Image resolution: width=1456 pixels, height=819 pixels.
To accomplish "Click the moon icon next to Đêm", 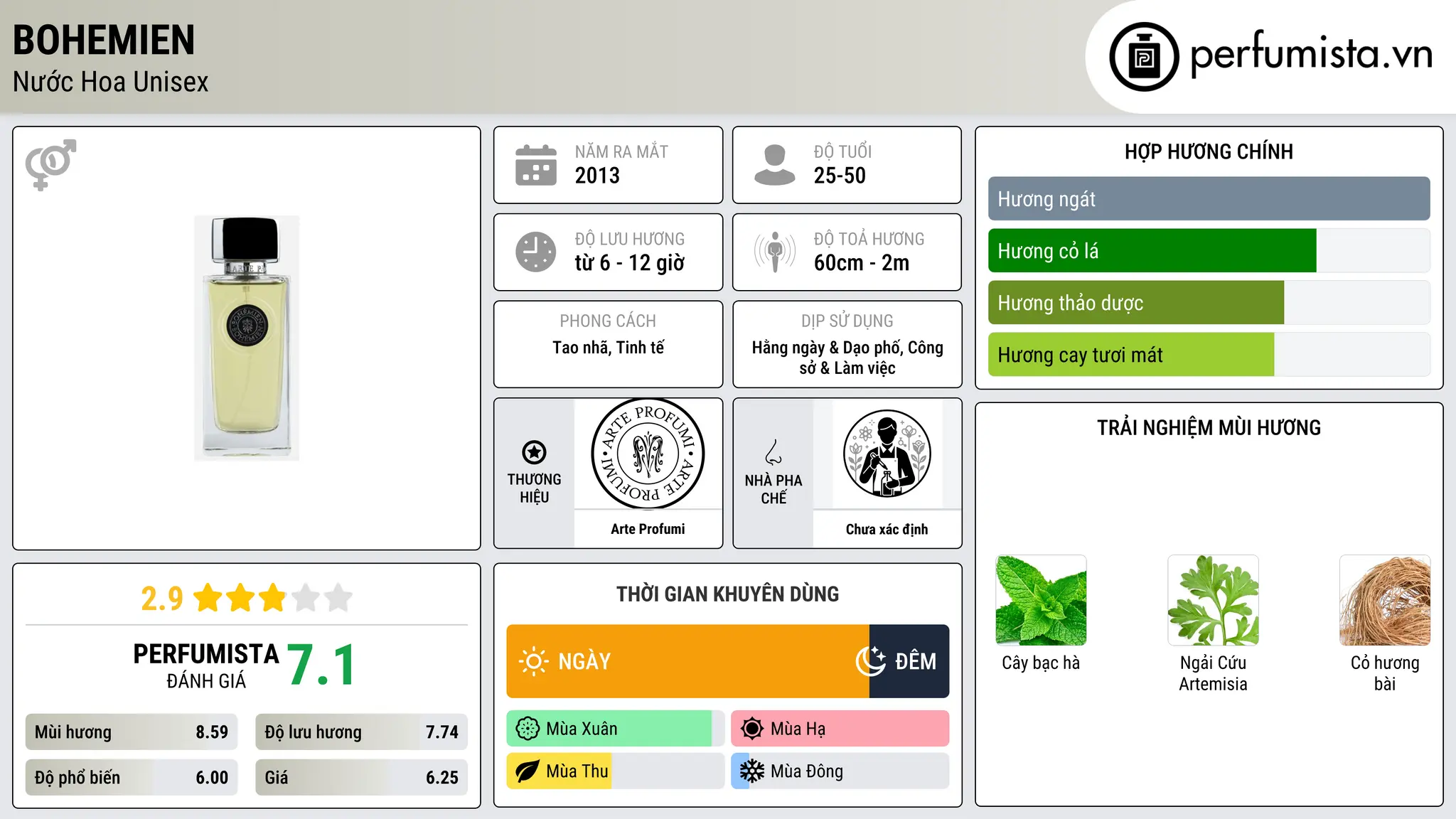I will click(x=871, y=661).
